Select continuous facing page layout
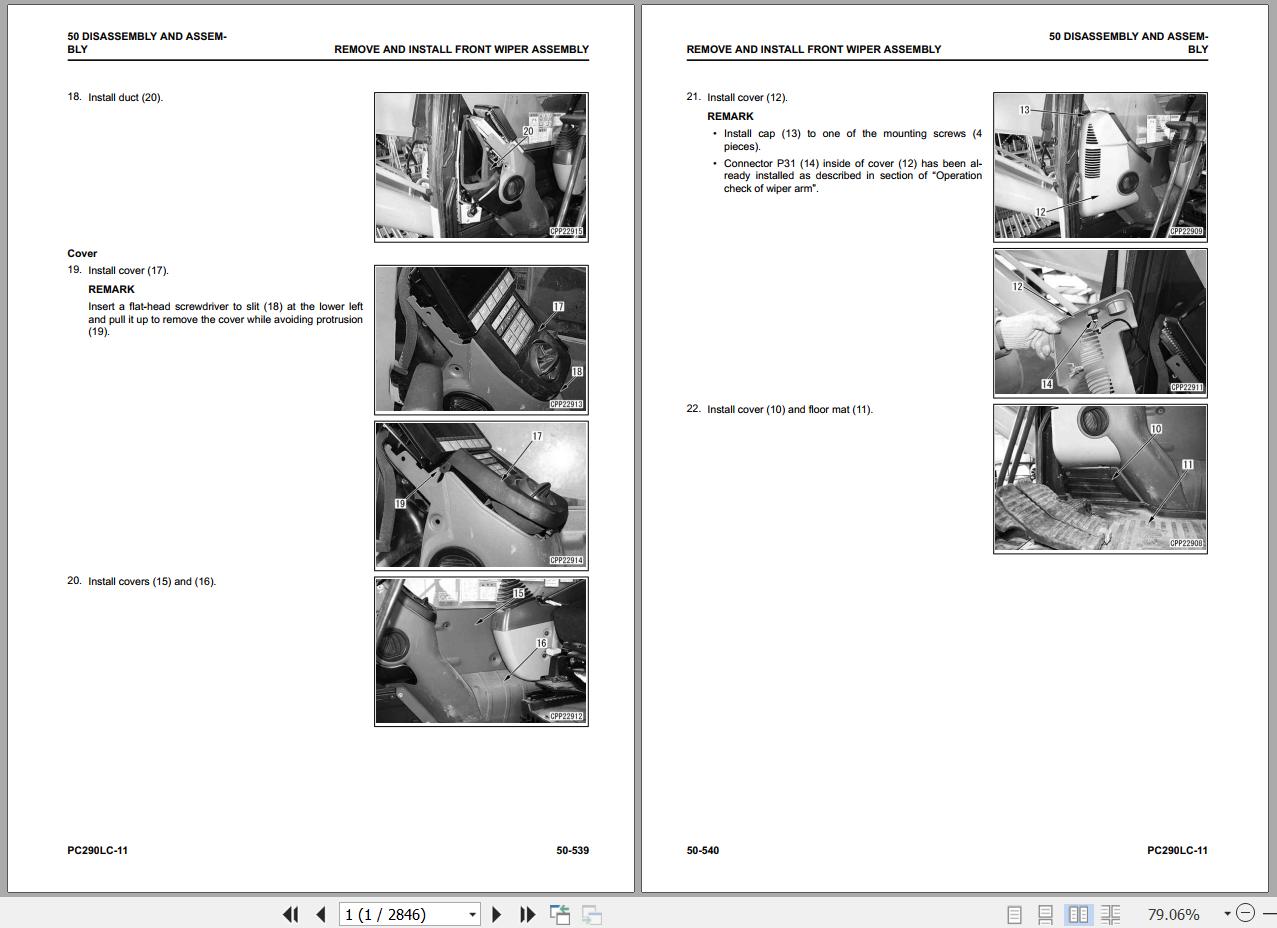The height and width of the screenshot is (928, 1277). click(1110, 914)
